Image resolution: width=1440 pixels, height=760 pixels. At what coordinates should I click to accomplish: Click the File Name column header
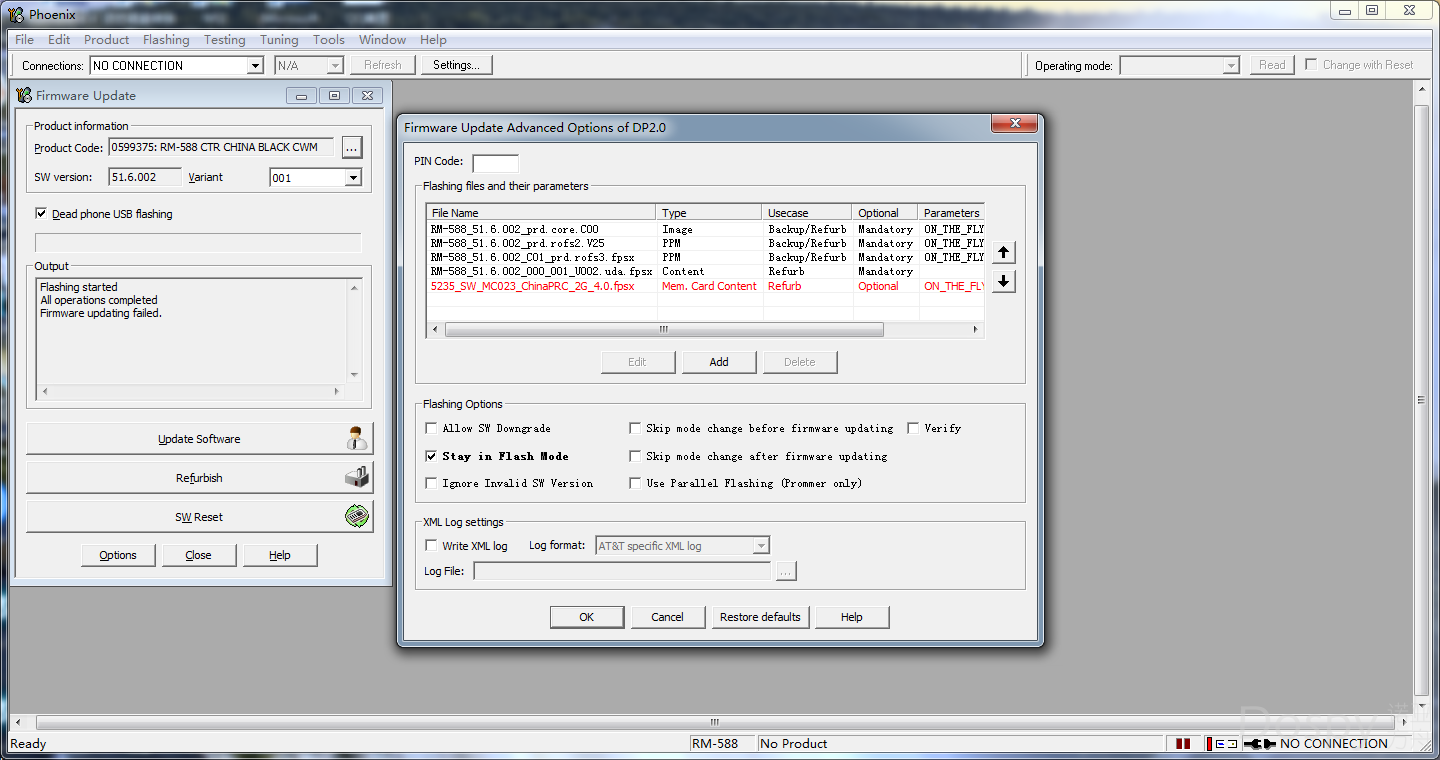[542, 213]
